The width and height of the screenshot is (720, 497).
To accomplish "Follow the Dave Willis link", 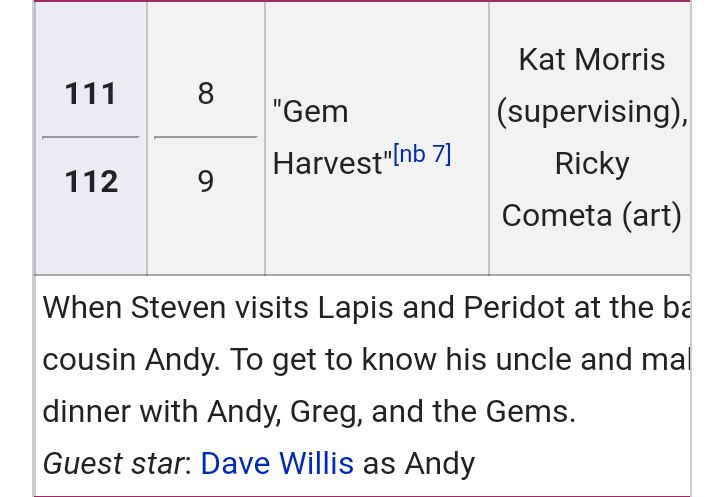I will tap(277, 463).
